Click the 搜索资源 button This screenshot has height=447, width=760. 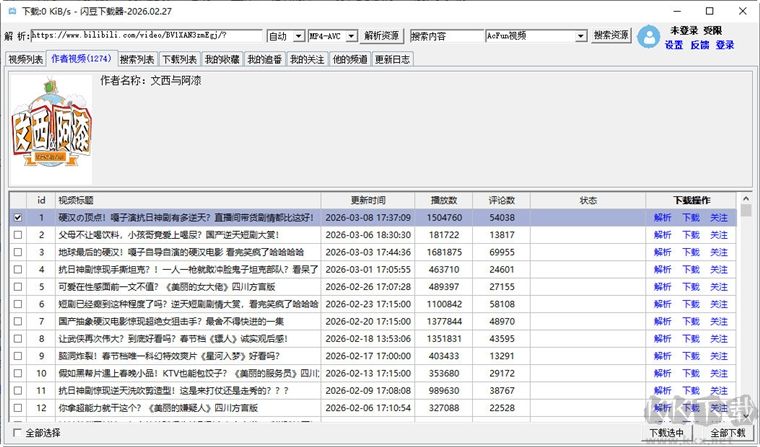(x=611, y=35)
